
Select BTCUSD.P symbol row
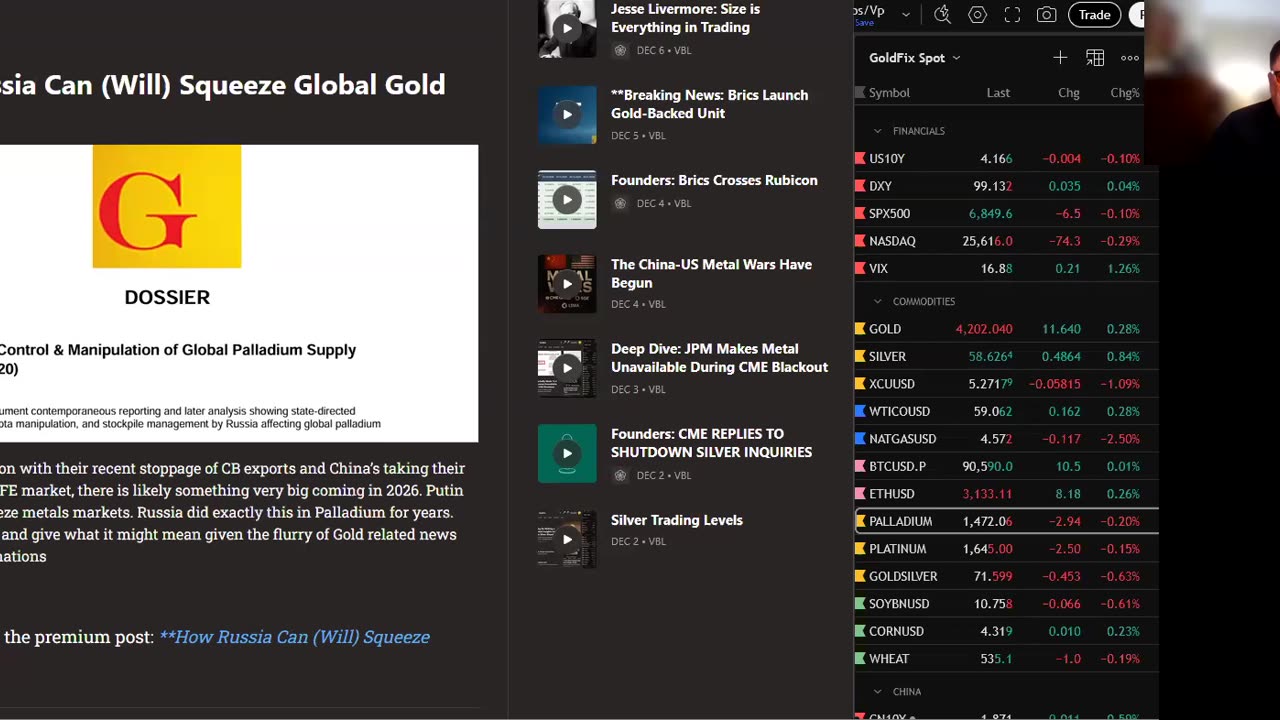[1006, 466]
